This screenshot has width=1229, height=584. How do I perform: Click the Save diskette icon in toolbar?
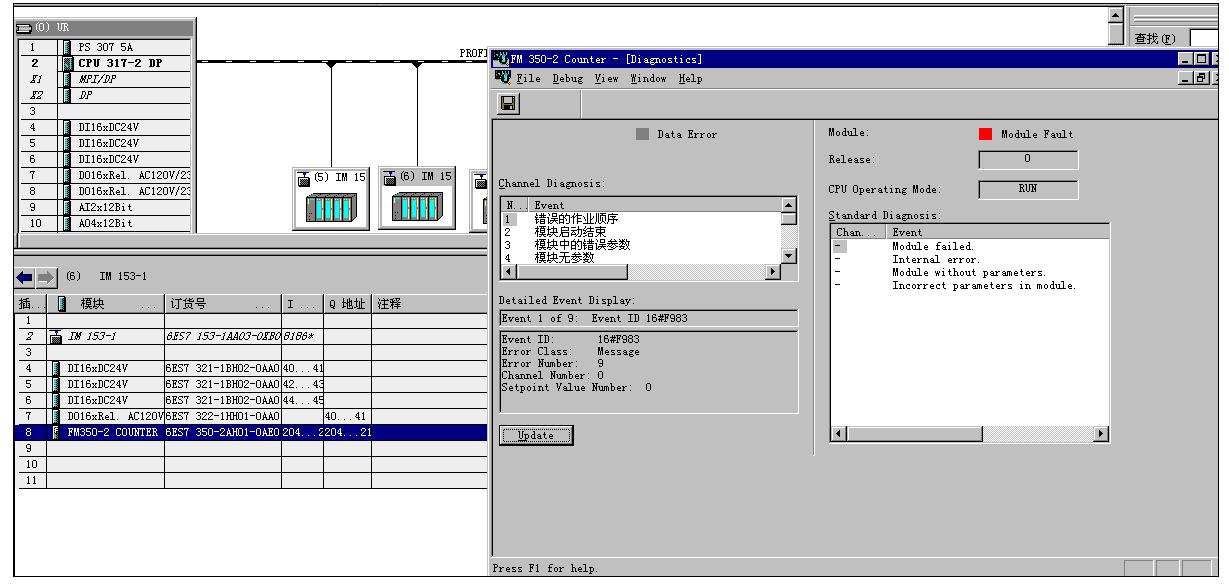[x=509, y=104]
